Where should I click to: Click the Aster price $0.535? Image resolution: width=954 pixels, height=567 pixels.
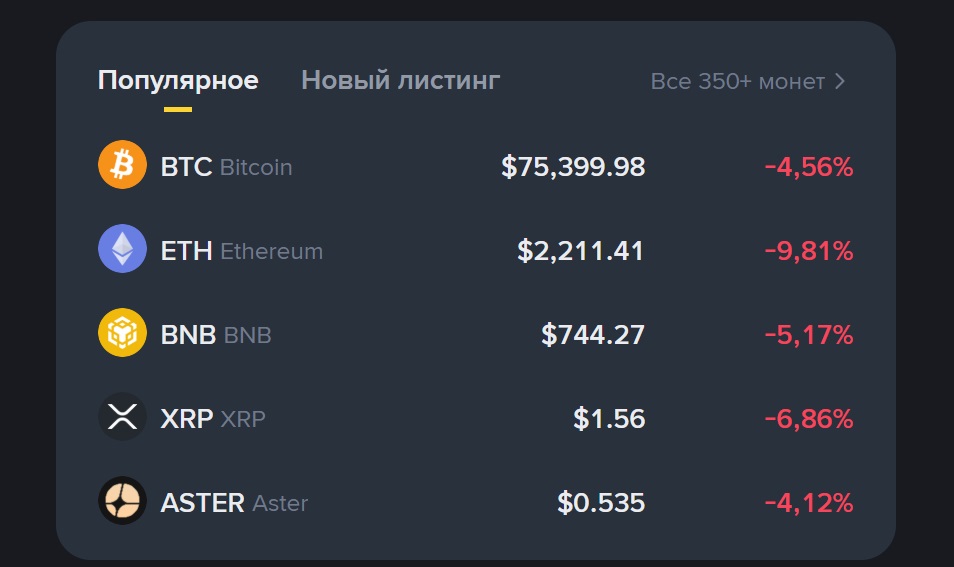[x=601, y=503]
